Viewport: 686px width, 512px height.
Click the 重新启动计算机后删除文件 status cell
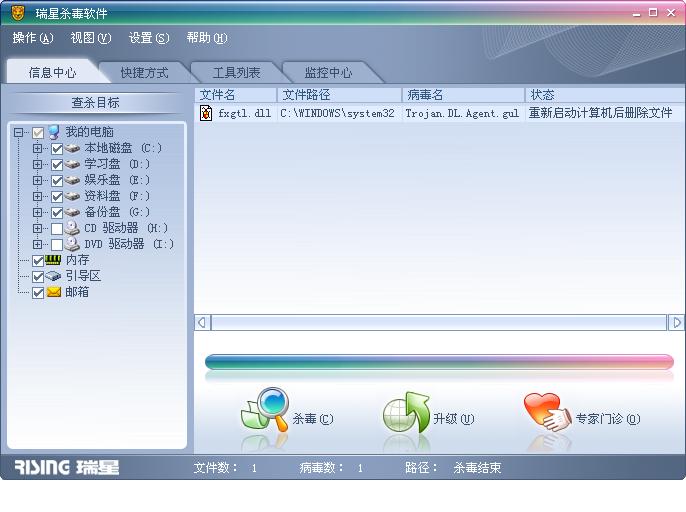[600, 113]
